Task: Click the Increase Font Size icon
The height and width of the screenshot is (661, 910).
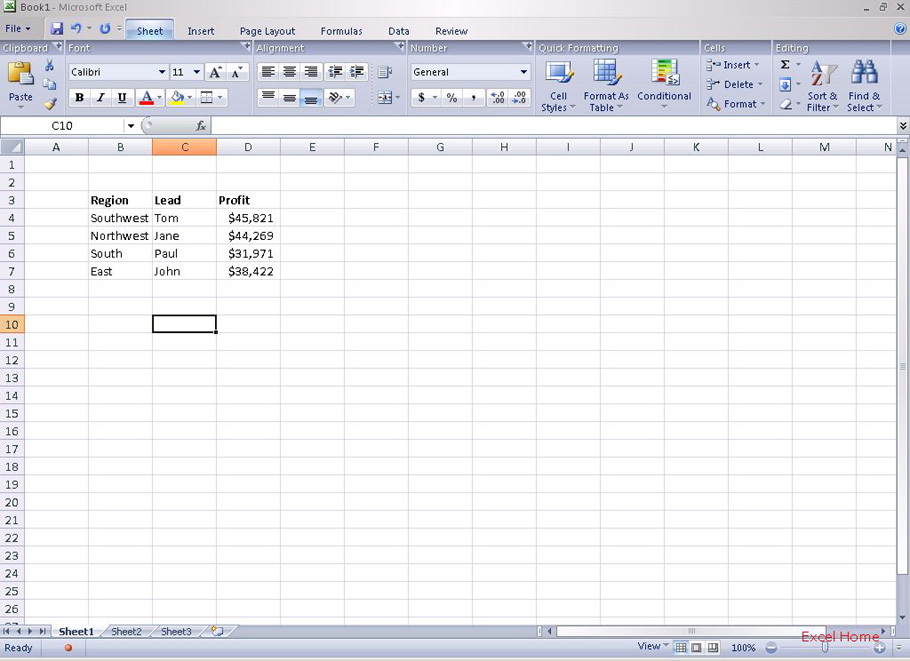Action: [215, 72]
